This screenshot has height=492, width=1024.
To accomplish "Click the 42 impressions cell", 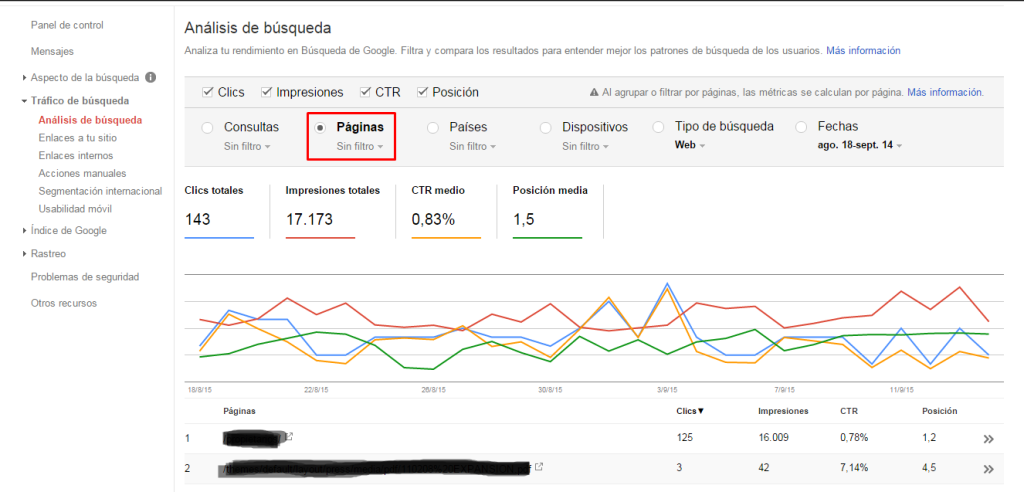I will tap(763, 468).
